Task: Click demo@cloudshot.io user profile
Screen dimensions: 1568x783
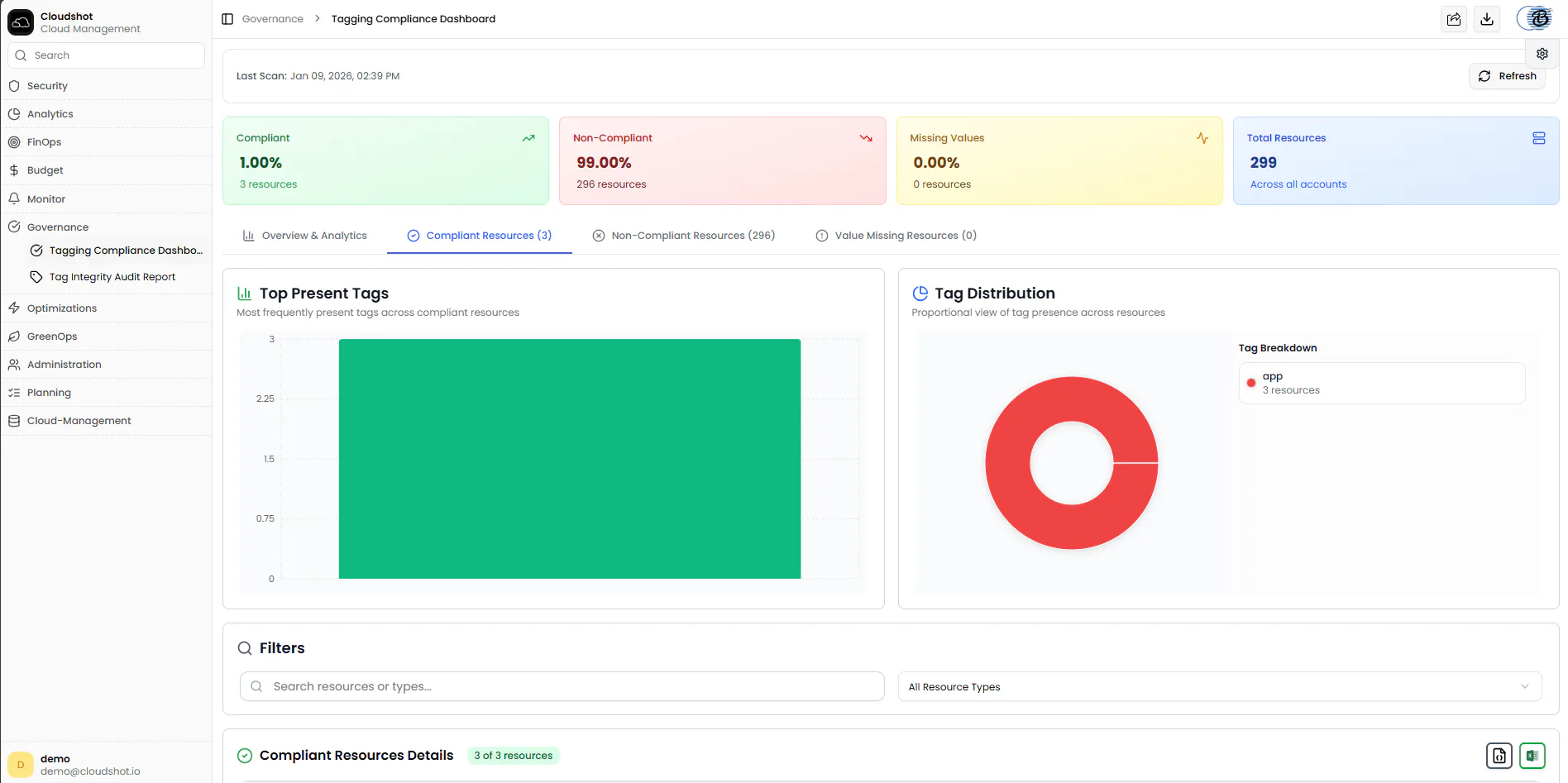Action: tap(106, 765)
